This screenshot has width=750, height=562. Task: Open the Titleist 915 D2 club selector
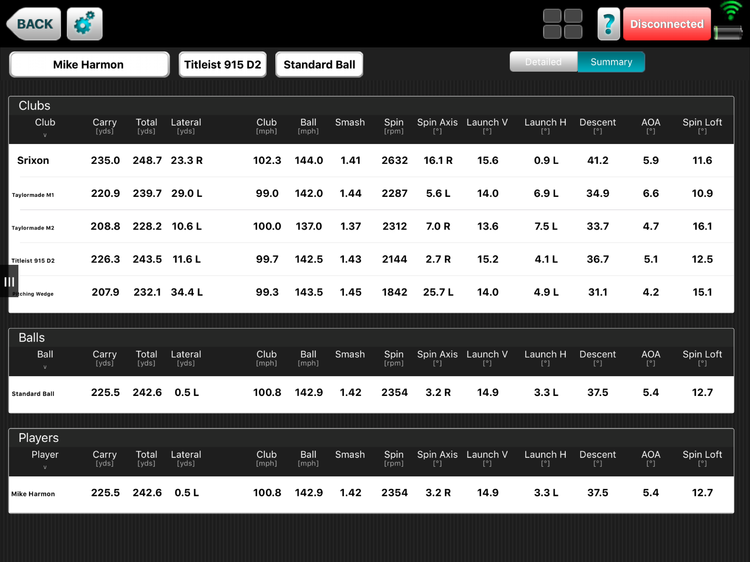click(x=222, y=65)
